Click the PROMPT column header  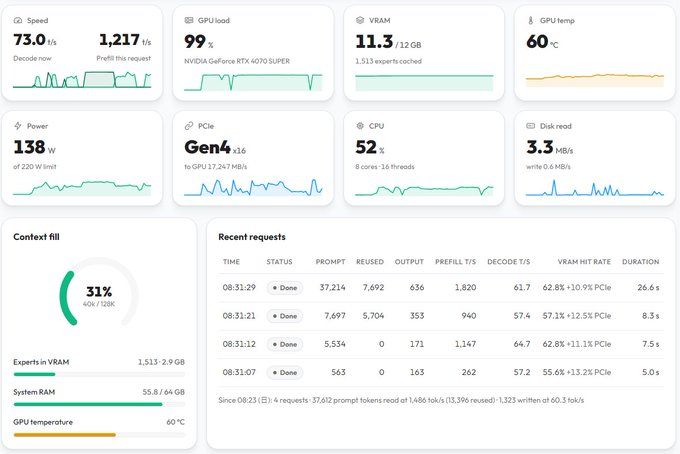pos(330,261)
